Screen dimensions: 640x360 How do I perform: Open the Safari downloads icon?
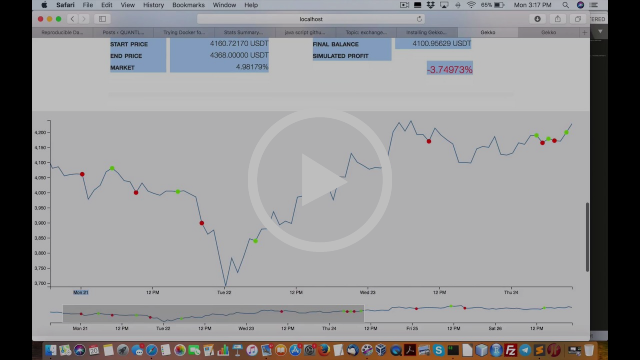tap(537, 19)
